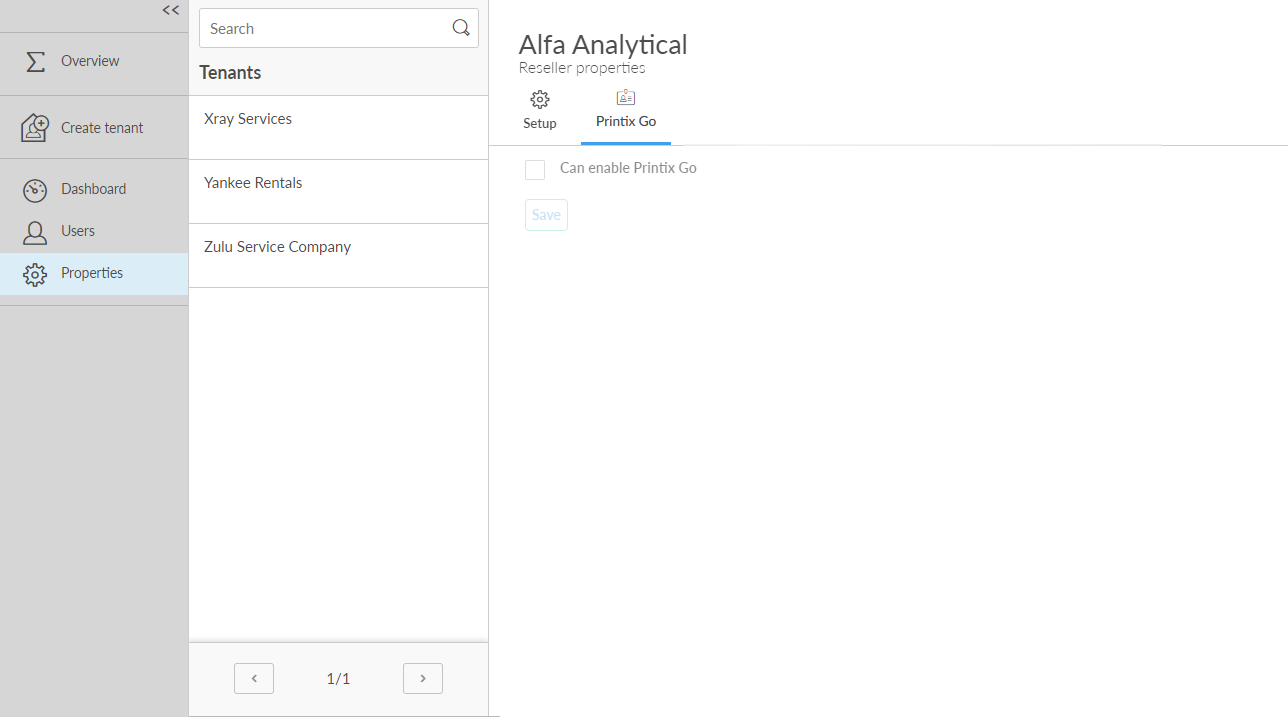The height and width of the screenshot is (717, 1288).
Task: Go to previous tenants page
Action: point(254,678)
